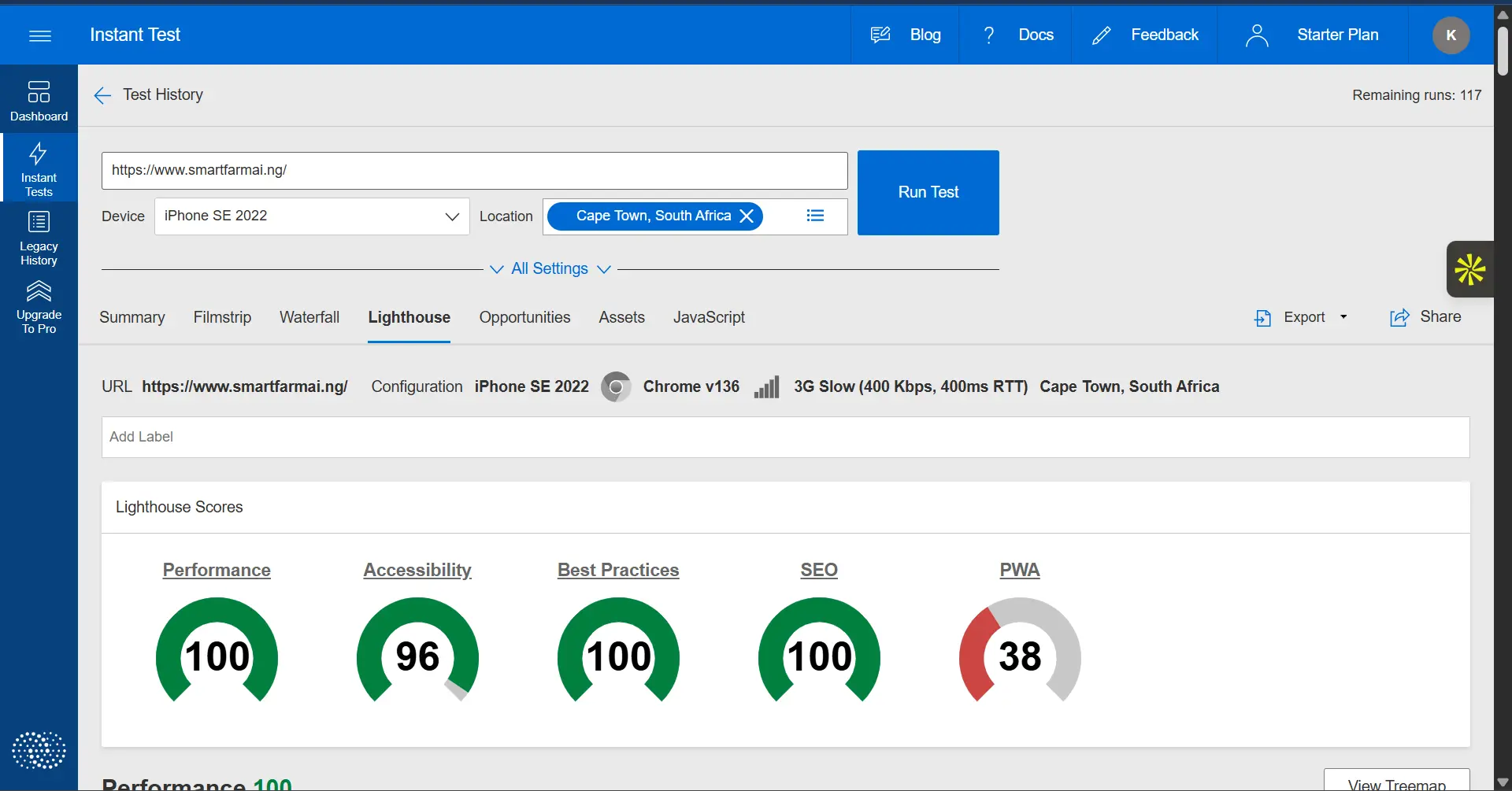Image resolution: width=1512 pixels, height=791 pixels.
Task: Click the Share icon
Action: (1400, 317)
